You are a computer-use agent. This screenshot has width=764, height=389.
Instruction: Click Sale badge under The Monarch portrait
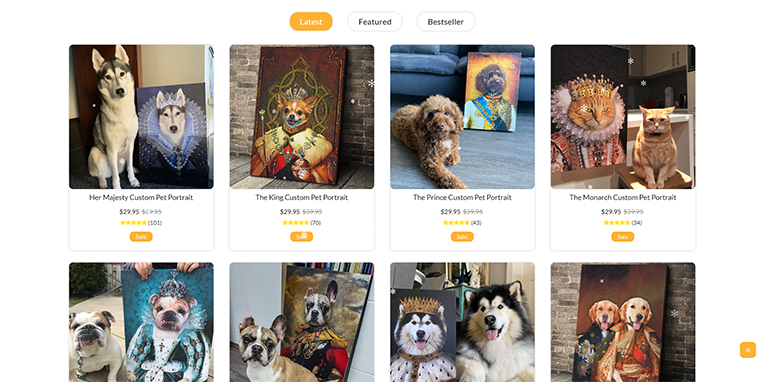coord(623,237)
